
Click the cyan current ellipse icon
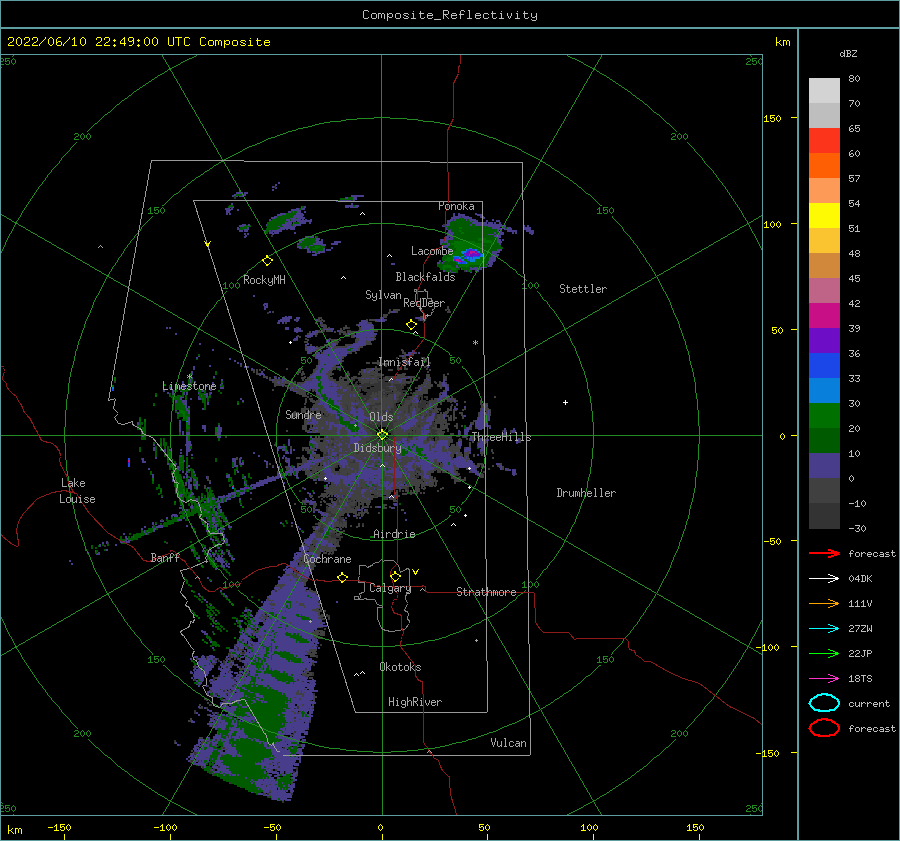coord(824,703)
